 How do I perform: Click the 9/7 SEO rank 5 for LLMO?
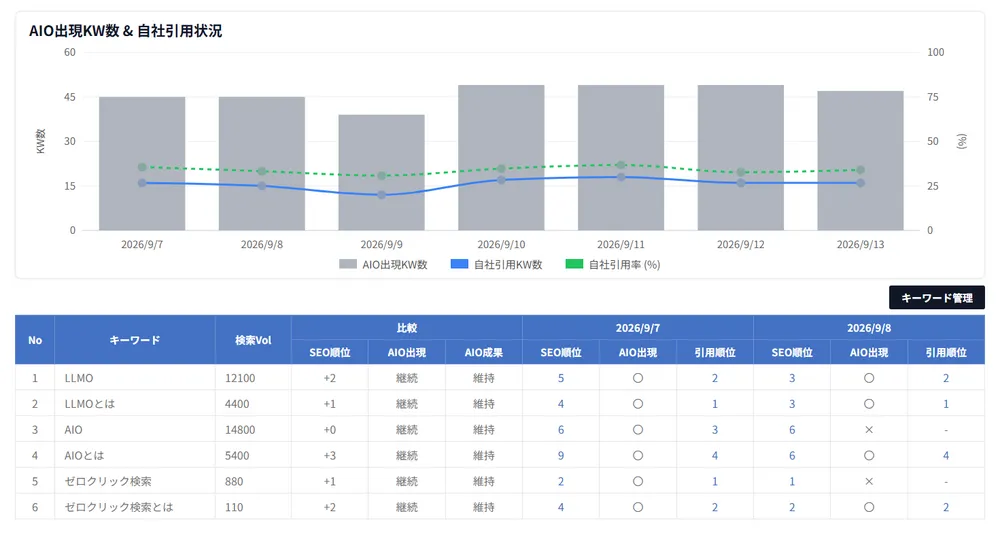coord(561,378)
